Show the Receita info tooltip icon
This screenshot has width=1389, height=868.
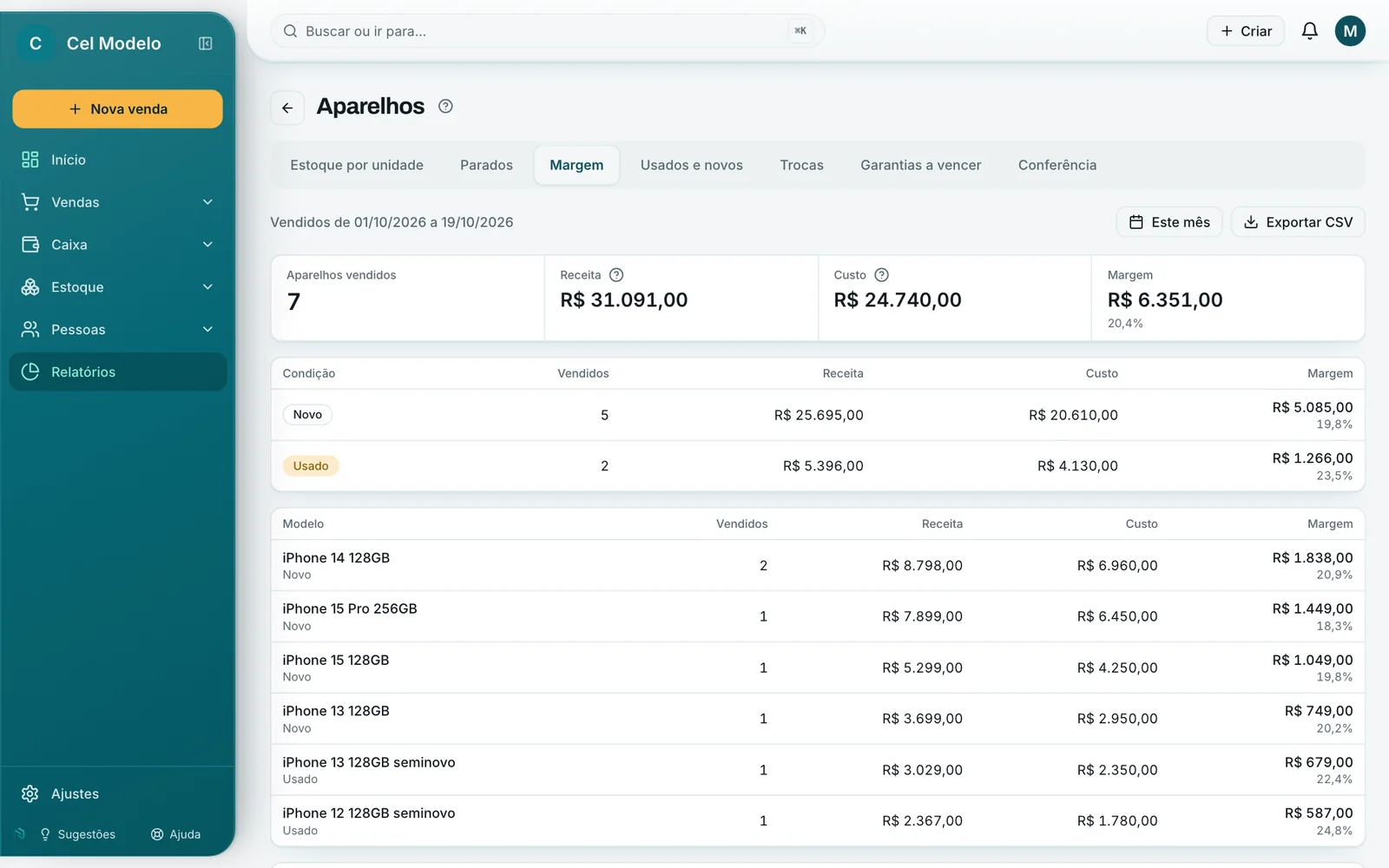point(616,275)
